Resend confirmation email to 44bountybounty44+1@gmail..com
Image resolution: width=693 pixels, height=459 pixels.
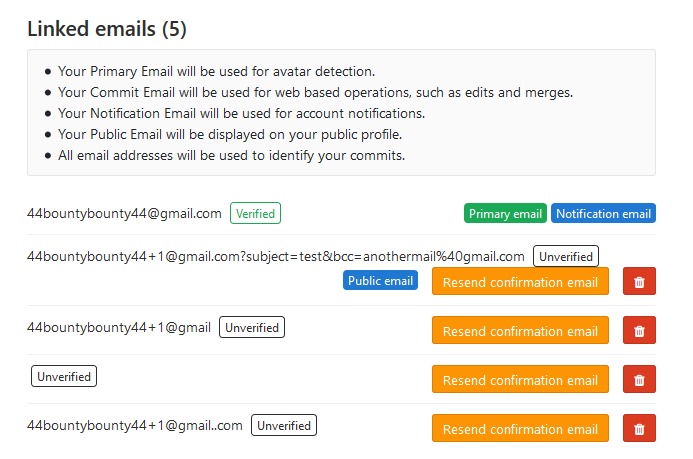[x=520, y=429]
